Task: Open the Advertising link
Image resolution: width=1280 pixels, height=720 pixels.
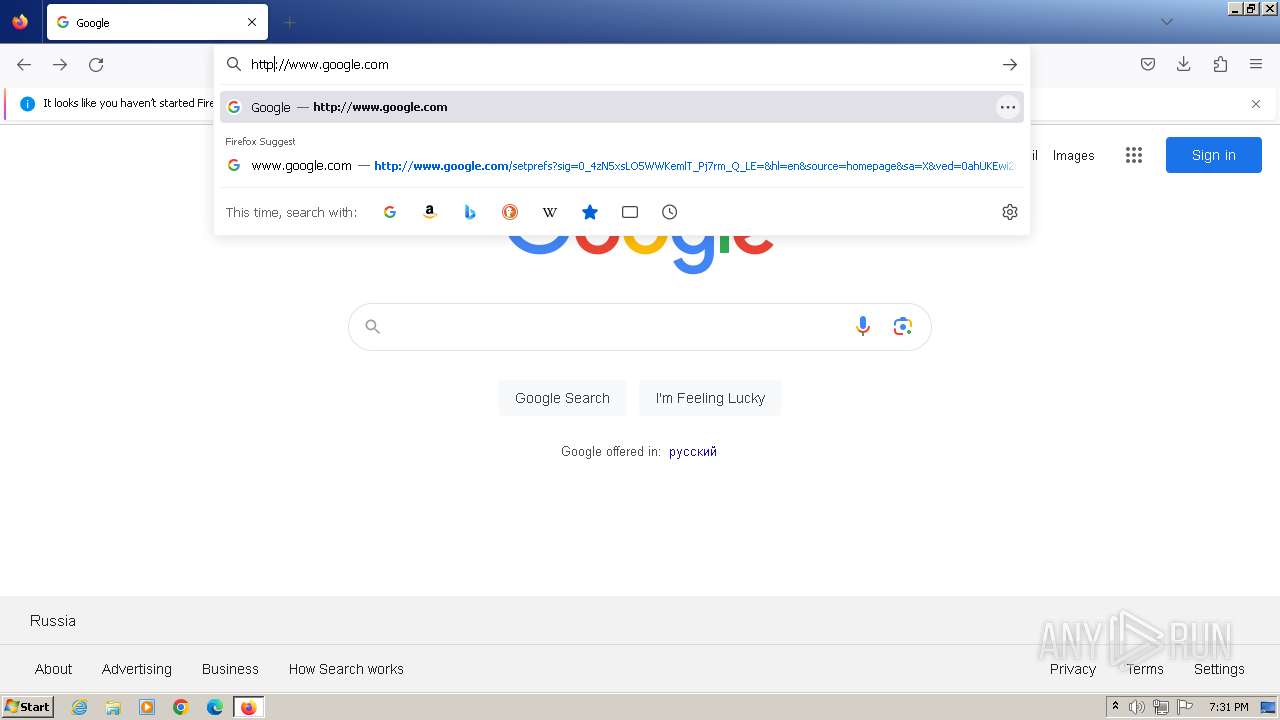Action: (x=137, y=669)
